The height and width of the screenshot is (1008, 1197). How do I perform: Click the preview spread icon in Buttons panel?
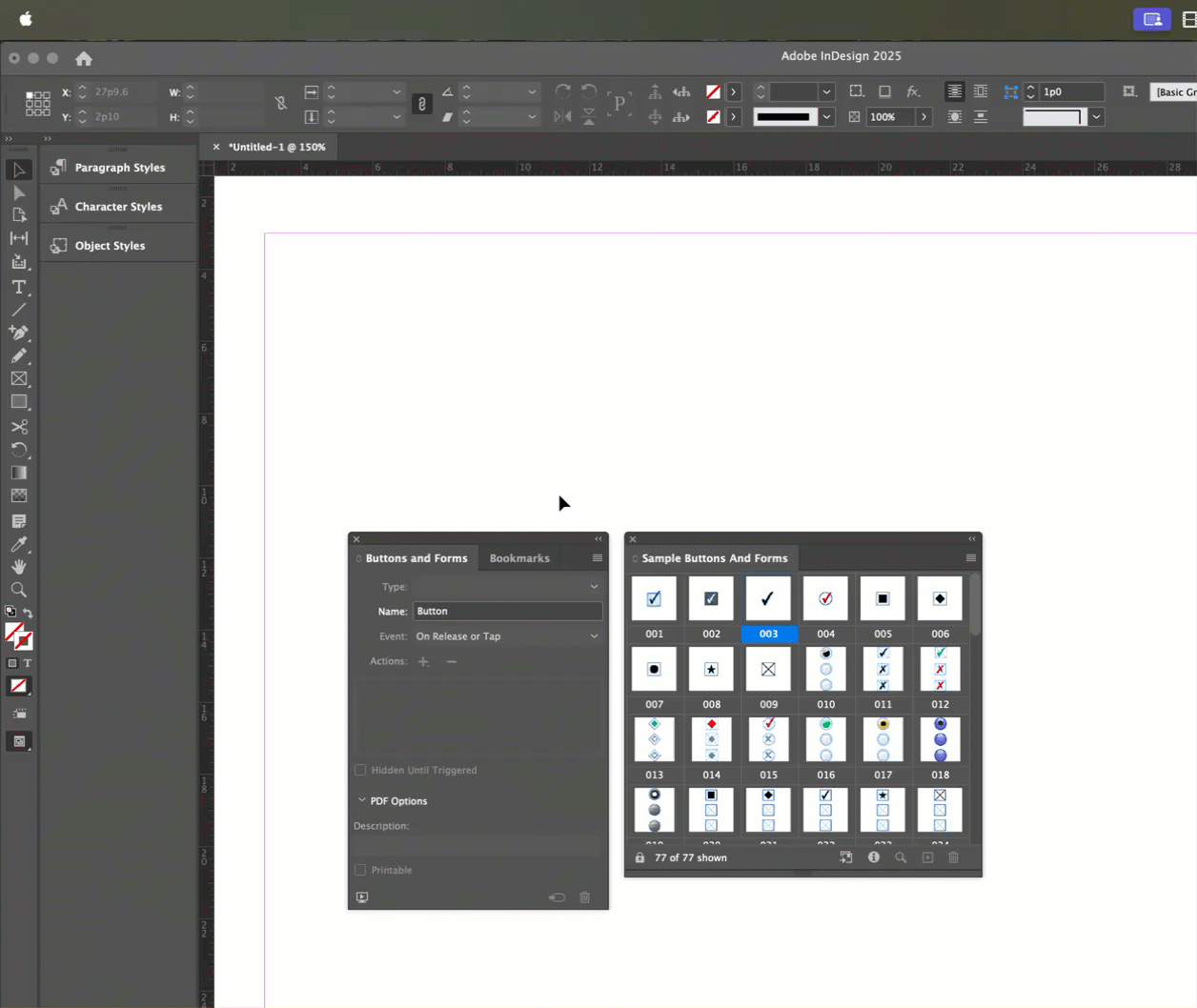click(x=362, y=897)
